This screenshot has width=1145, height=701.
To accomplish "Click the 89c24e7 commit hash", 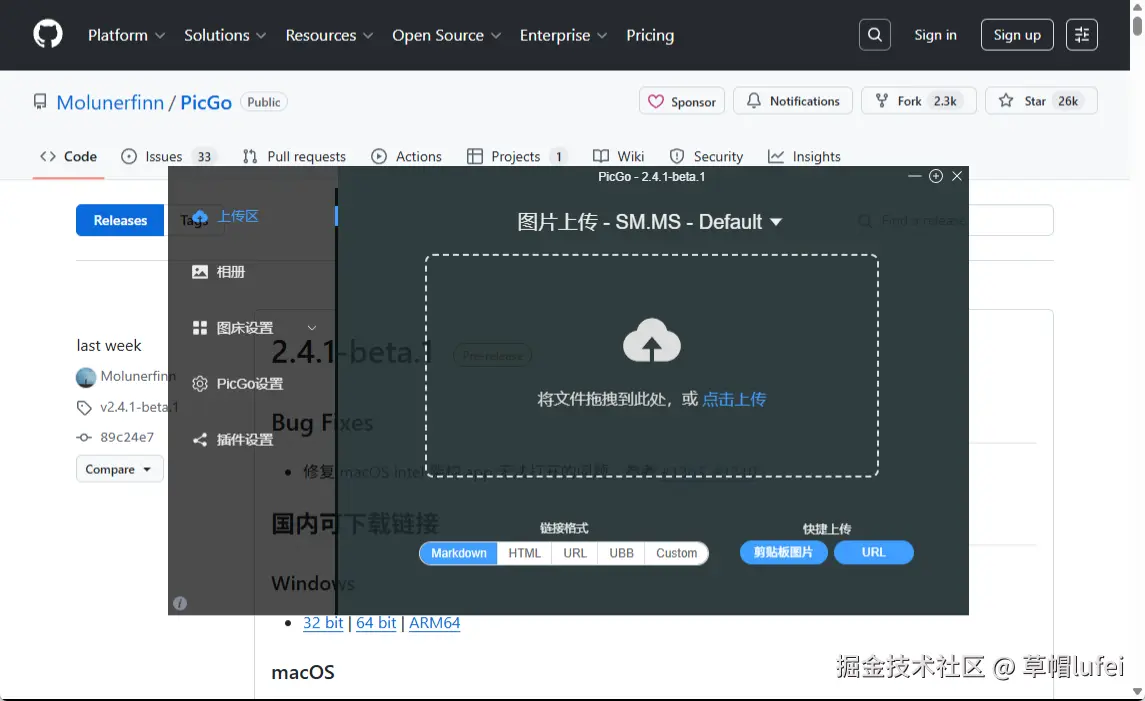I will (x=127, y=437).
